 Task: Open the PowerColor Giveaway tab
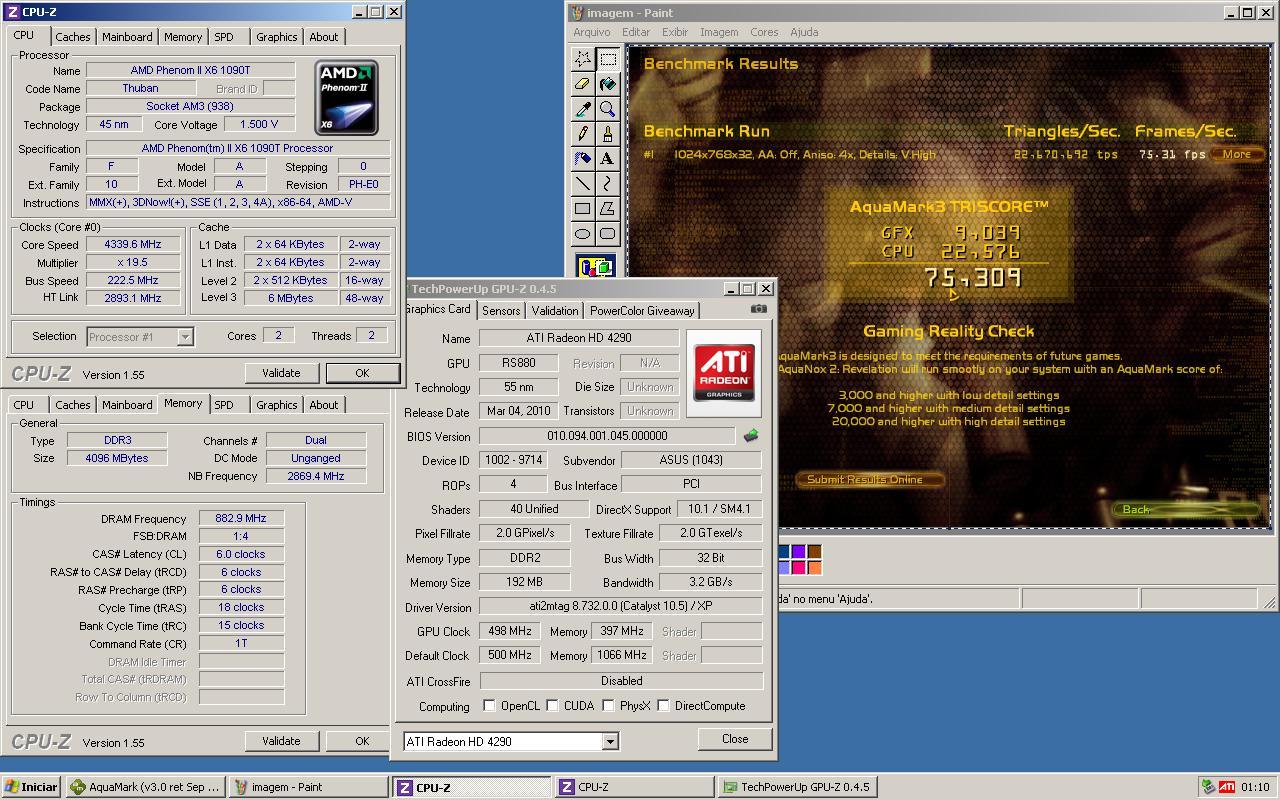click(x=642, y=311)
